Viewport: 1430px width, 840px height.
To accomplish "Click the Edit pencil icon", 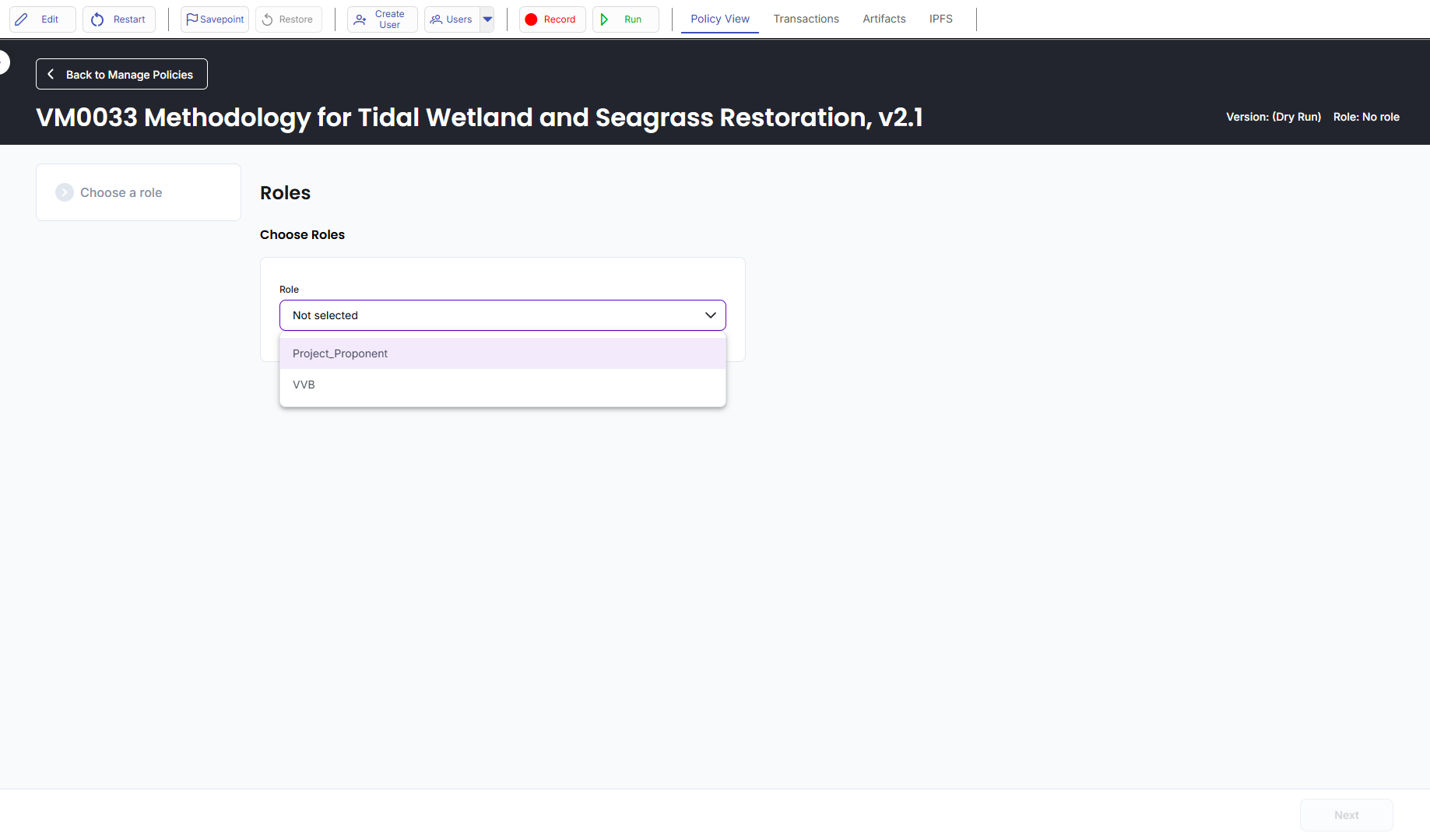I will tap(22, 19).
